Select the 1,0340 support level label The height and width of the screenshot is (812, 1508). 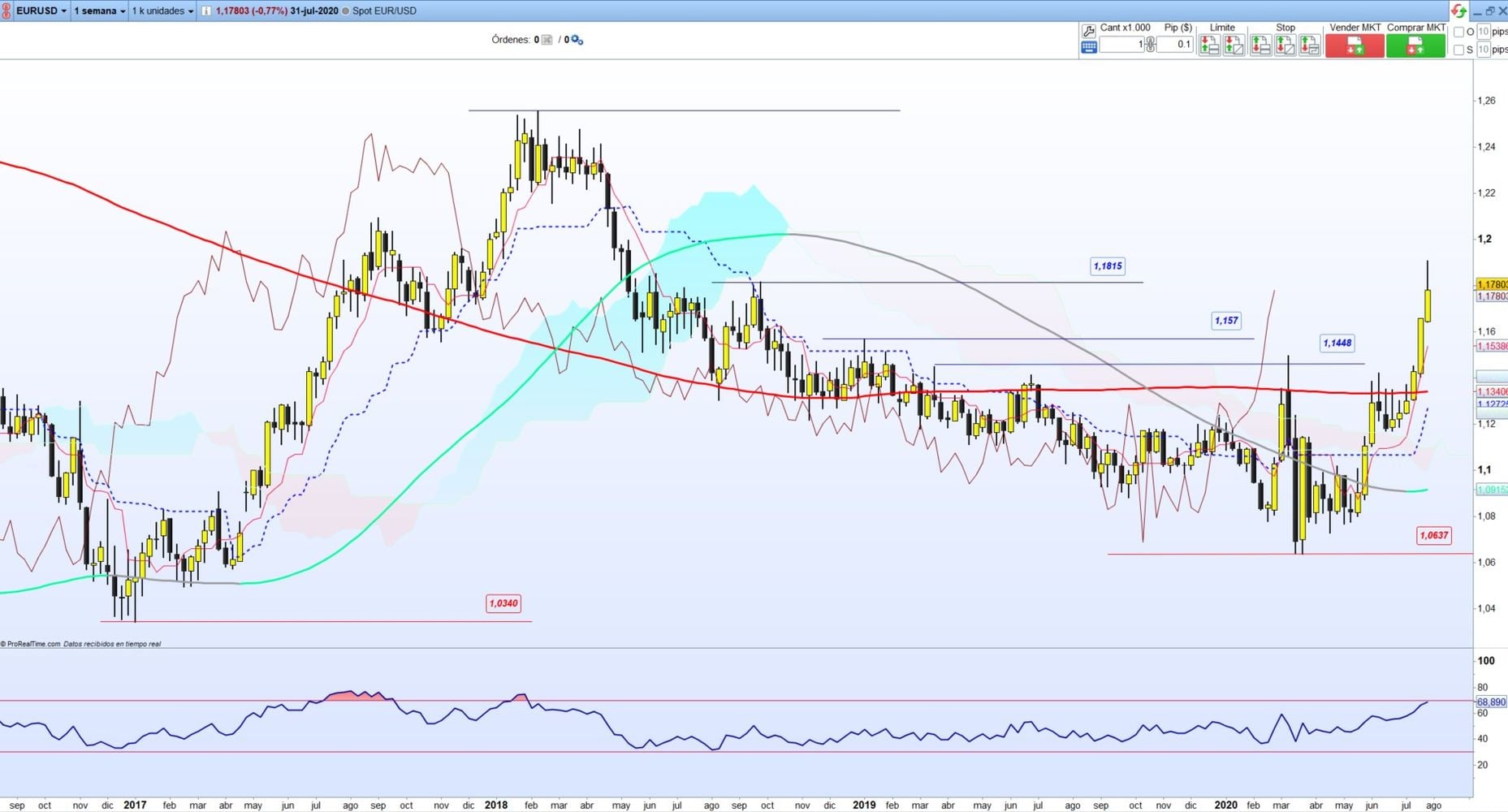(x=503, y=603)
